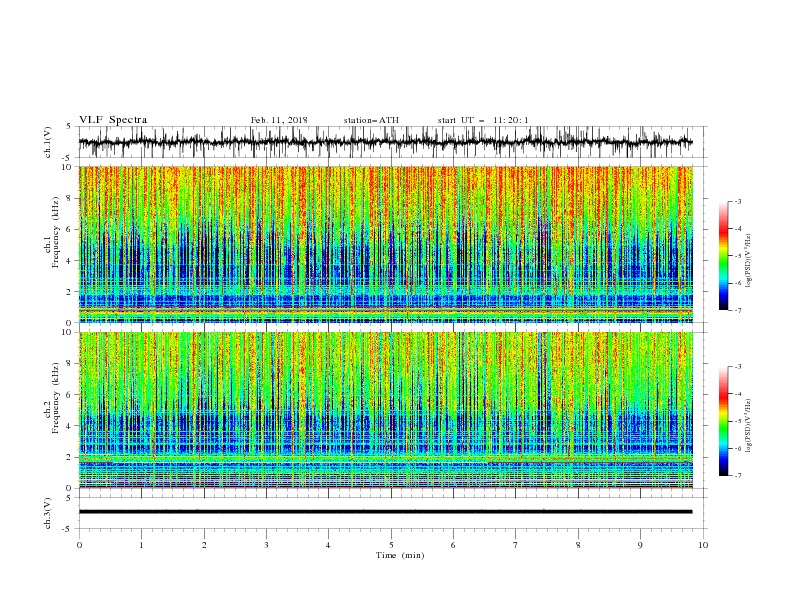The height and width of the screenshot is (612, 792).
Task: Click time axis tick label "2"
Action: (x=204, y=545)
